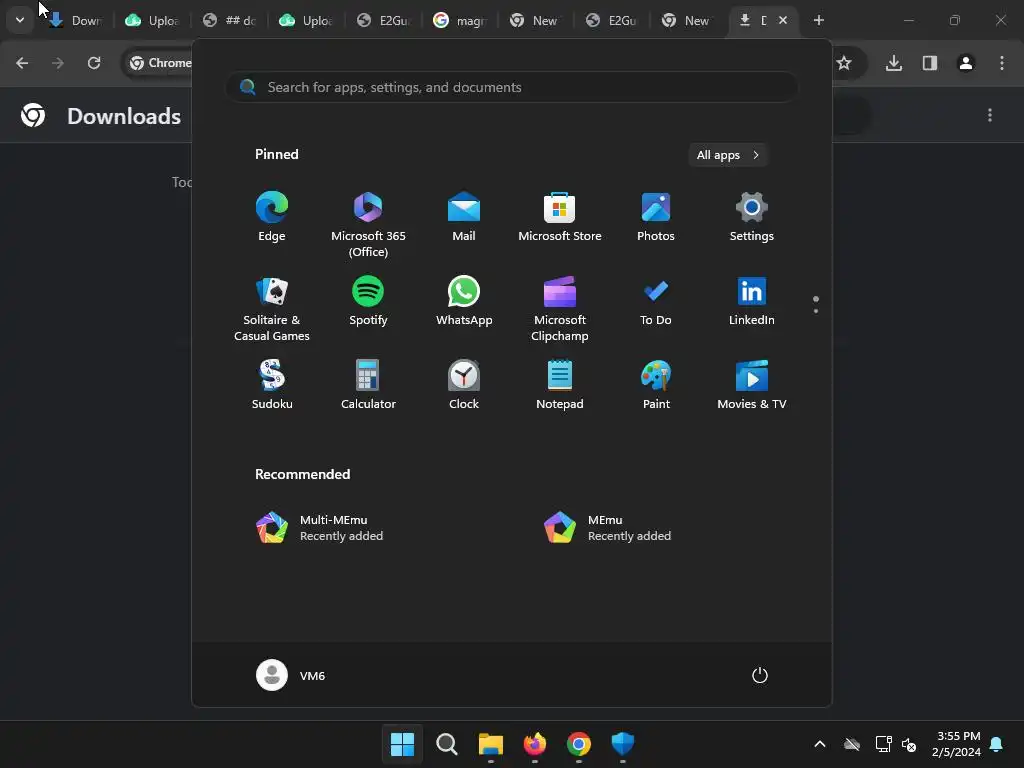Close the active Downloads tab
This screenshot has width=1024, height=768.
tap(782, 20)
